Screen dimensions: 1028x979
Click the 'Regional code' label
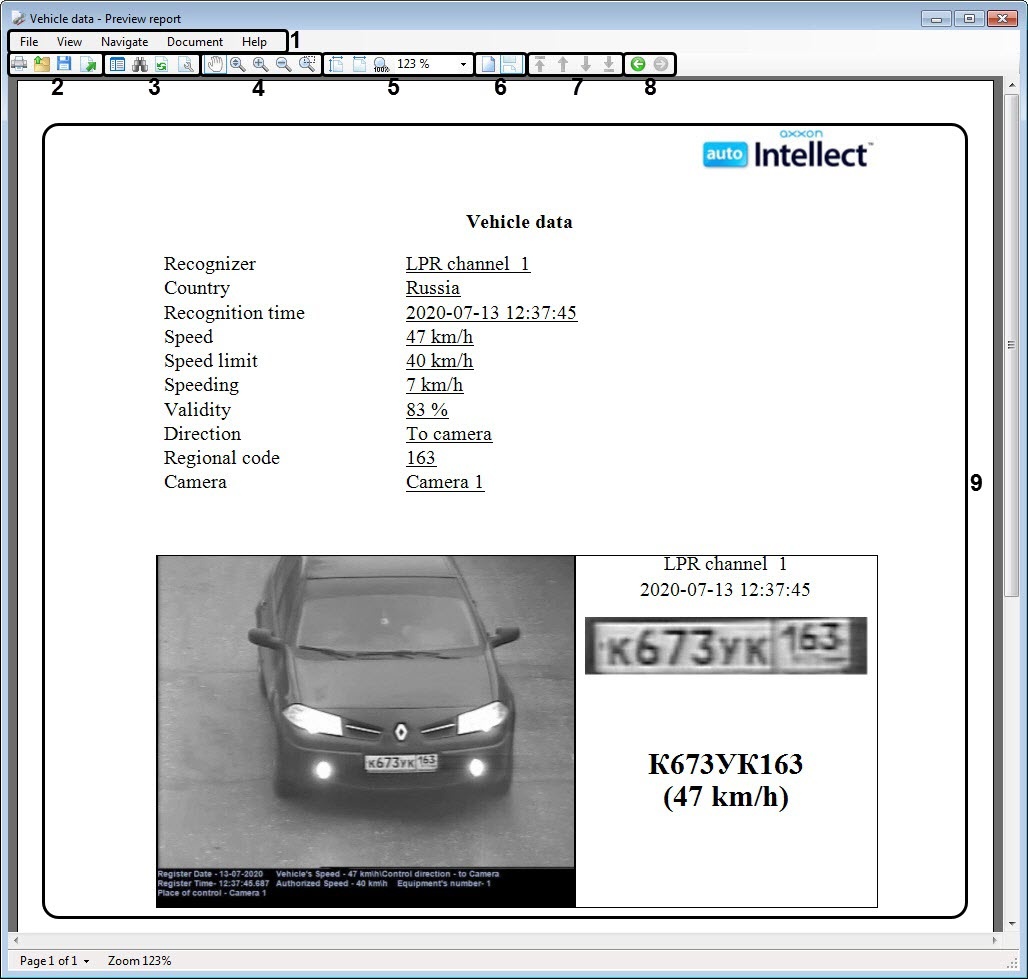pyautogui.click(x=222, y=458)
